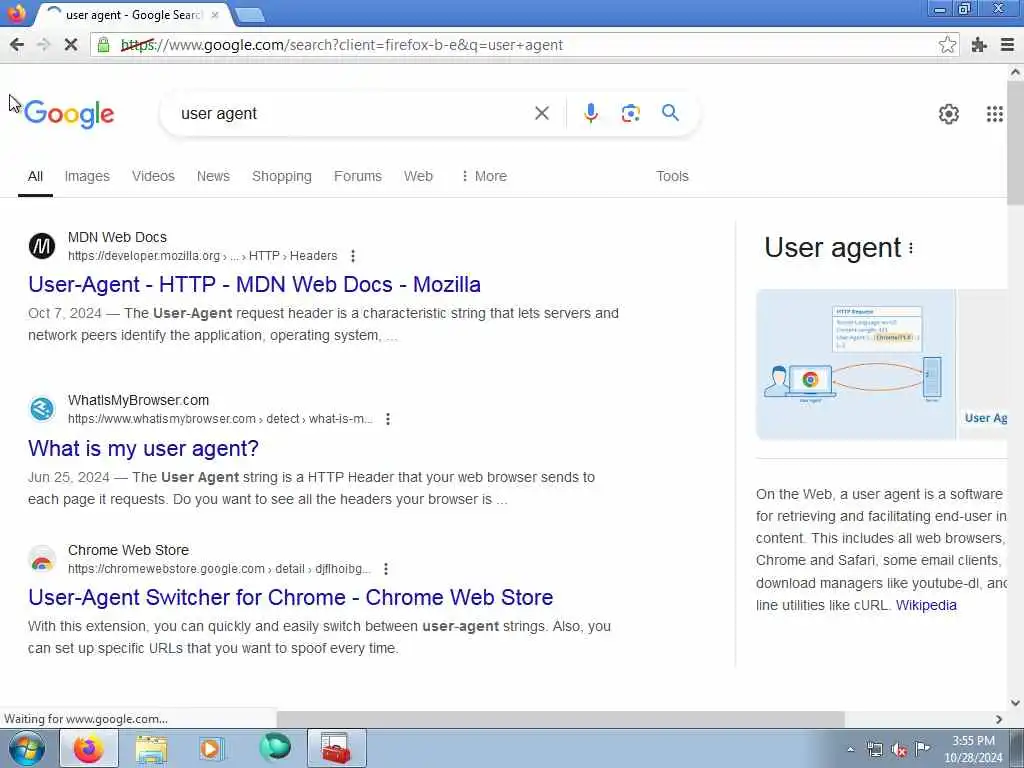
Task: Expand the More search filters menu
Action: tap(484, 176)
